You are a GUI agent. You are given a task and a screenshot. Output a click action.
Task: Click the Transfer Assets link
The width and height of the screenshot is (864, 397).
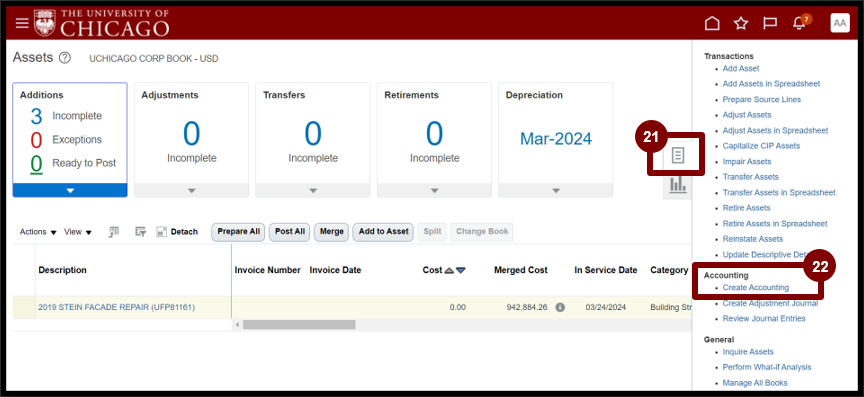point(750,176)
